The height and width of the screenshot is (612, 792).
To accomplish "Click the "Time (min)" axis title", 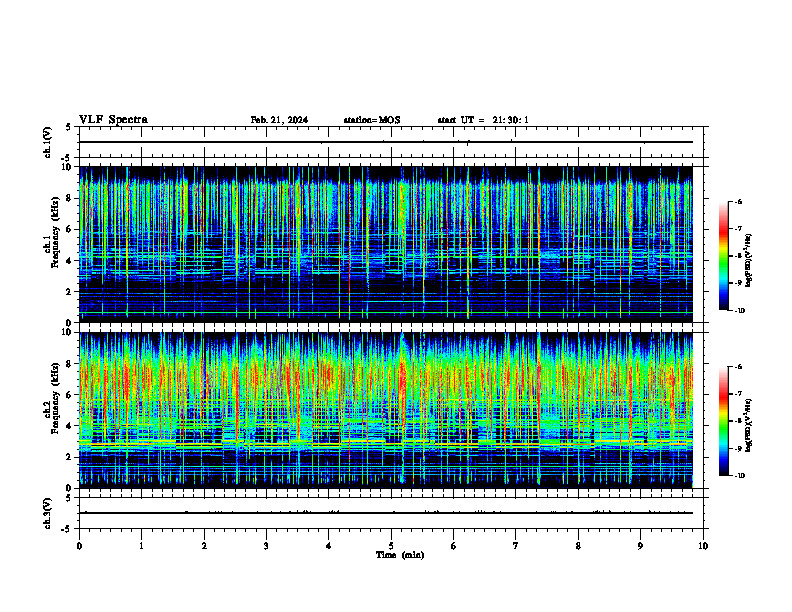I will [x=400, y=555].
